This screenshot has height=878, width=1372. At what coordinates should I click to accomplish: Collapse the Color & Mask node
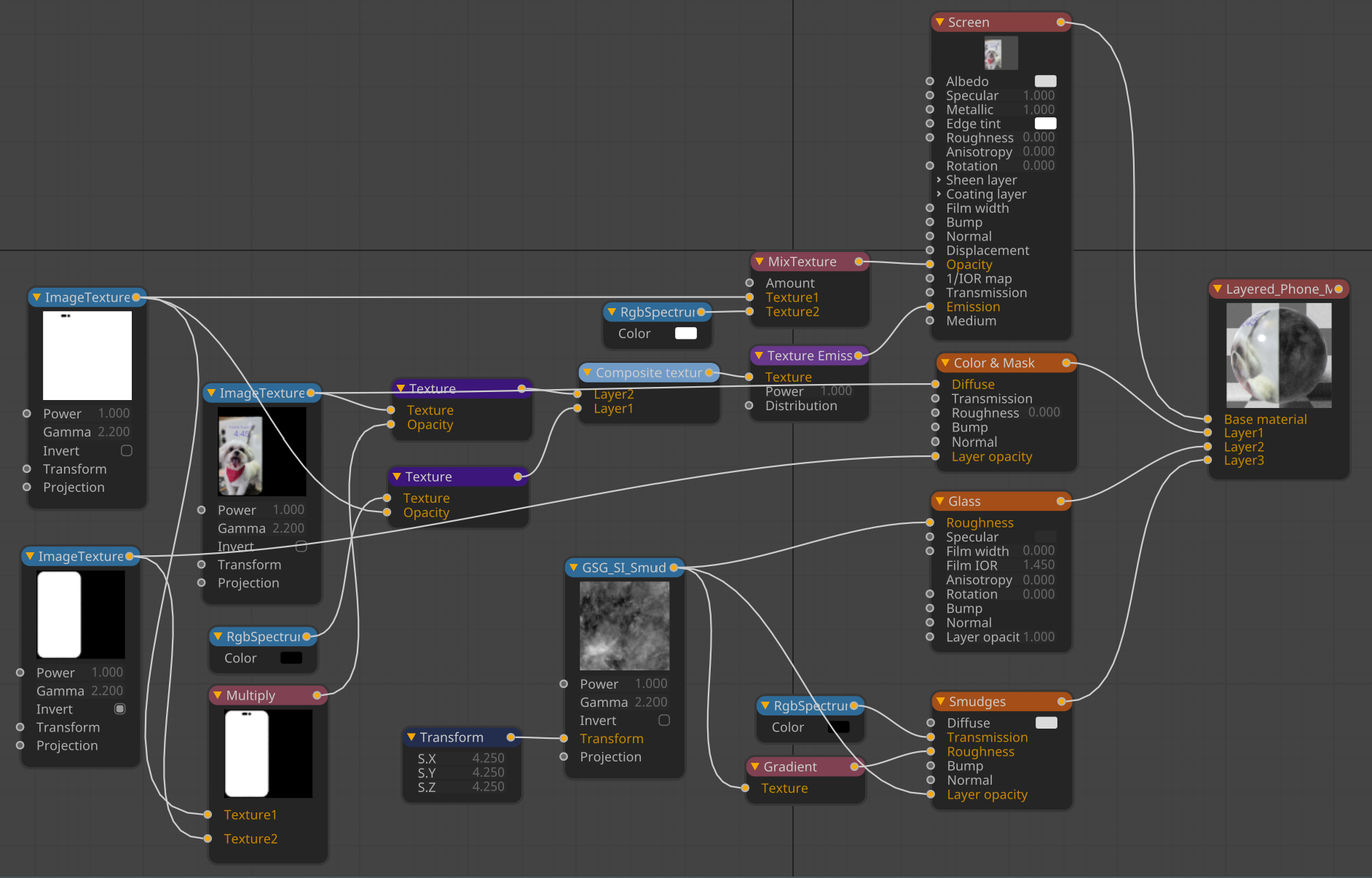(x=945, y=363)
